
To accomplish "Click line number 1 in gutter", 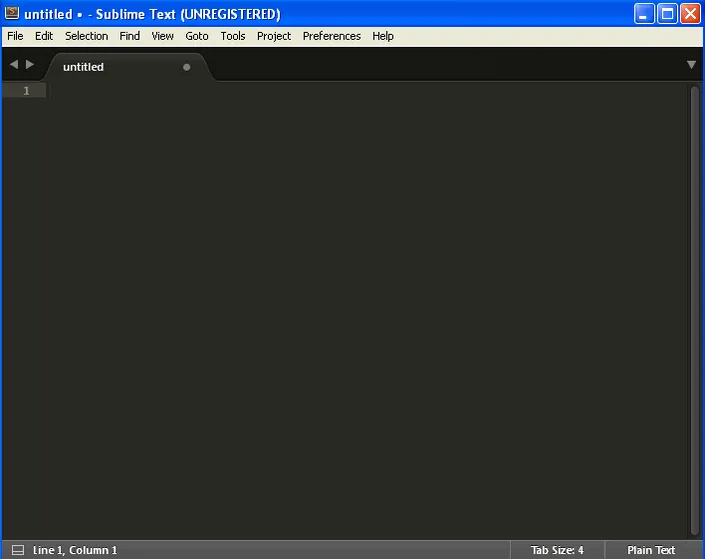I will click(26, 91).
